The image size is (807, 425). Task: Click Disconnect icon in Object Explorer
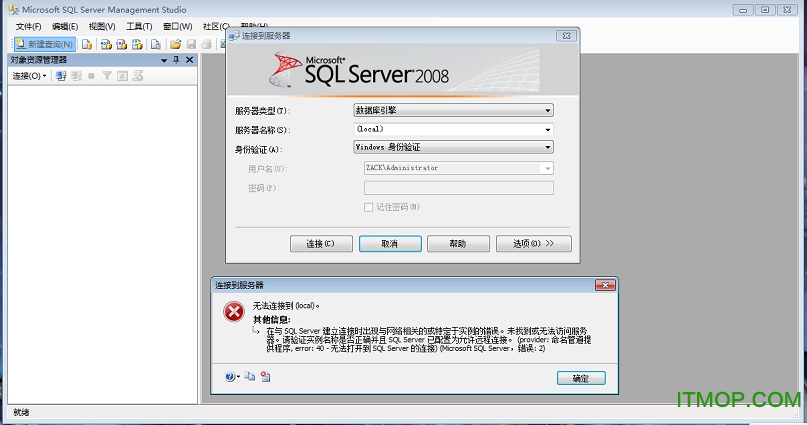pyautogui.click(x=77, y=76)
